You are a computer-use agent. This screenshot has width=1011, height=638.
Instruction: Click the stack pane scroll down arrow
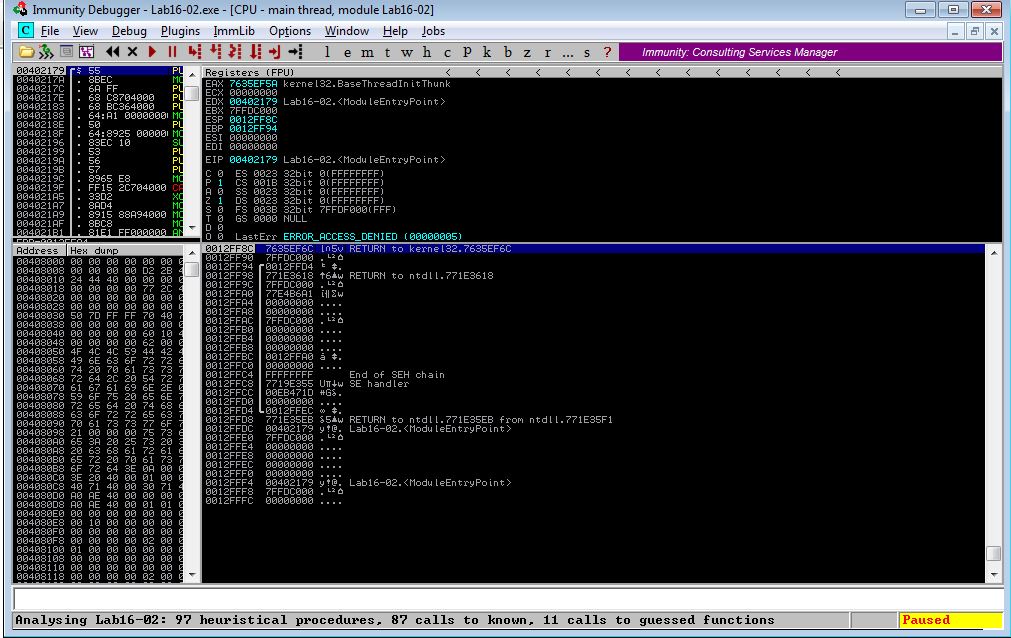(994, 575)
